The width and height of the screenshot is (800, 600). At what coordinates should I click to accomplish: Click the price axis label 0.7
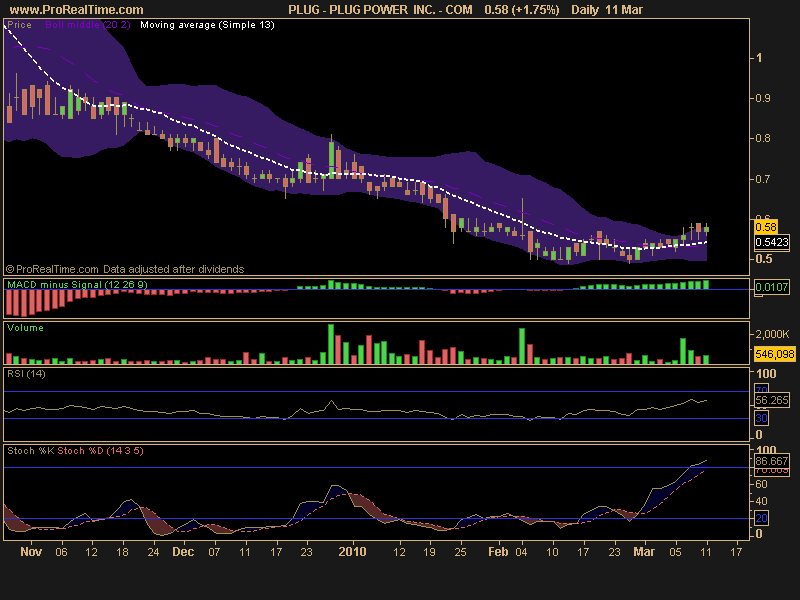pos(763,179)
